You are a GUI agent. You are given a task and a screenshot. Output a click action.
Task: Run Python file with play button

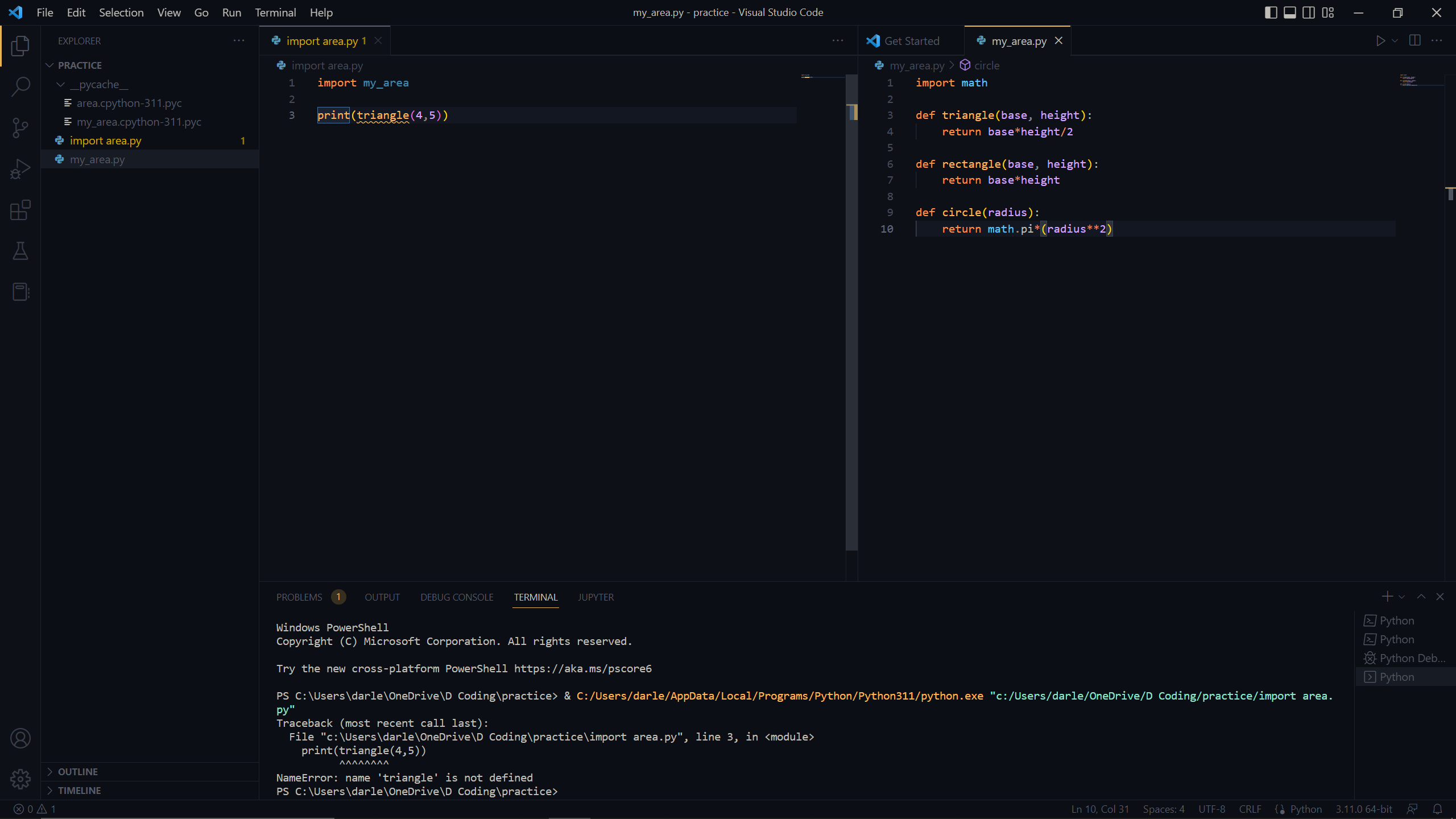(1380, 41)
